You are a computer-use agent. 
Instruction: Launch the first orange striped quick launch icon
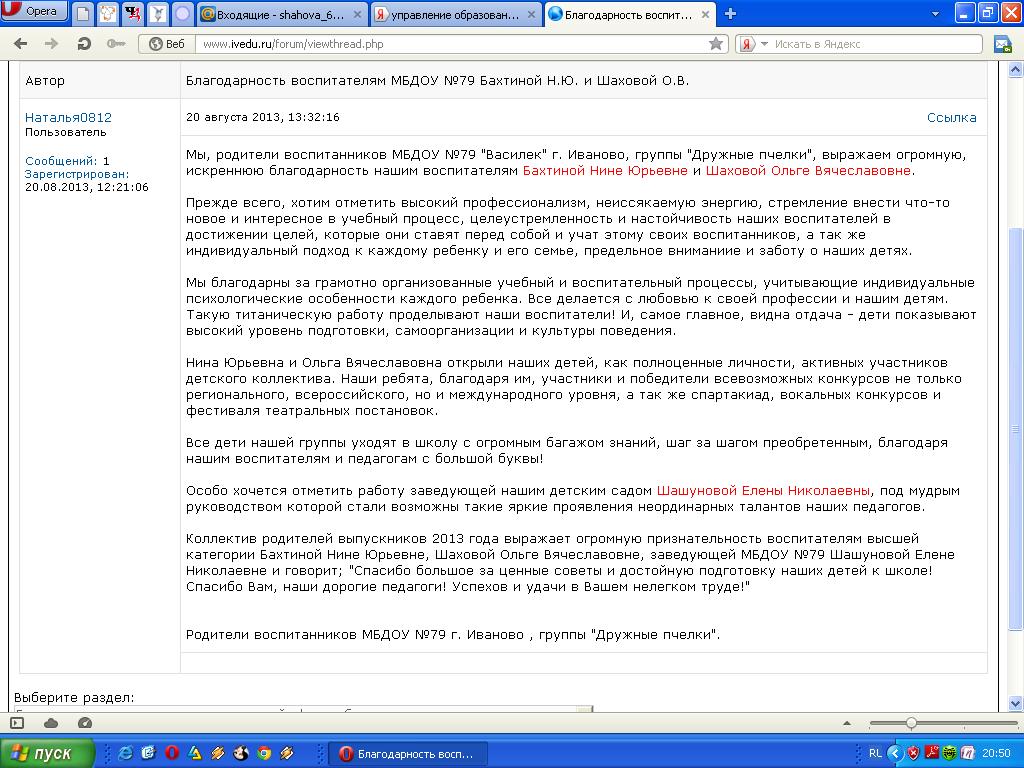[x=217, y=753]
